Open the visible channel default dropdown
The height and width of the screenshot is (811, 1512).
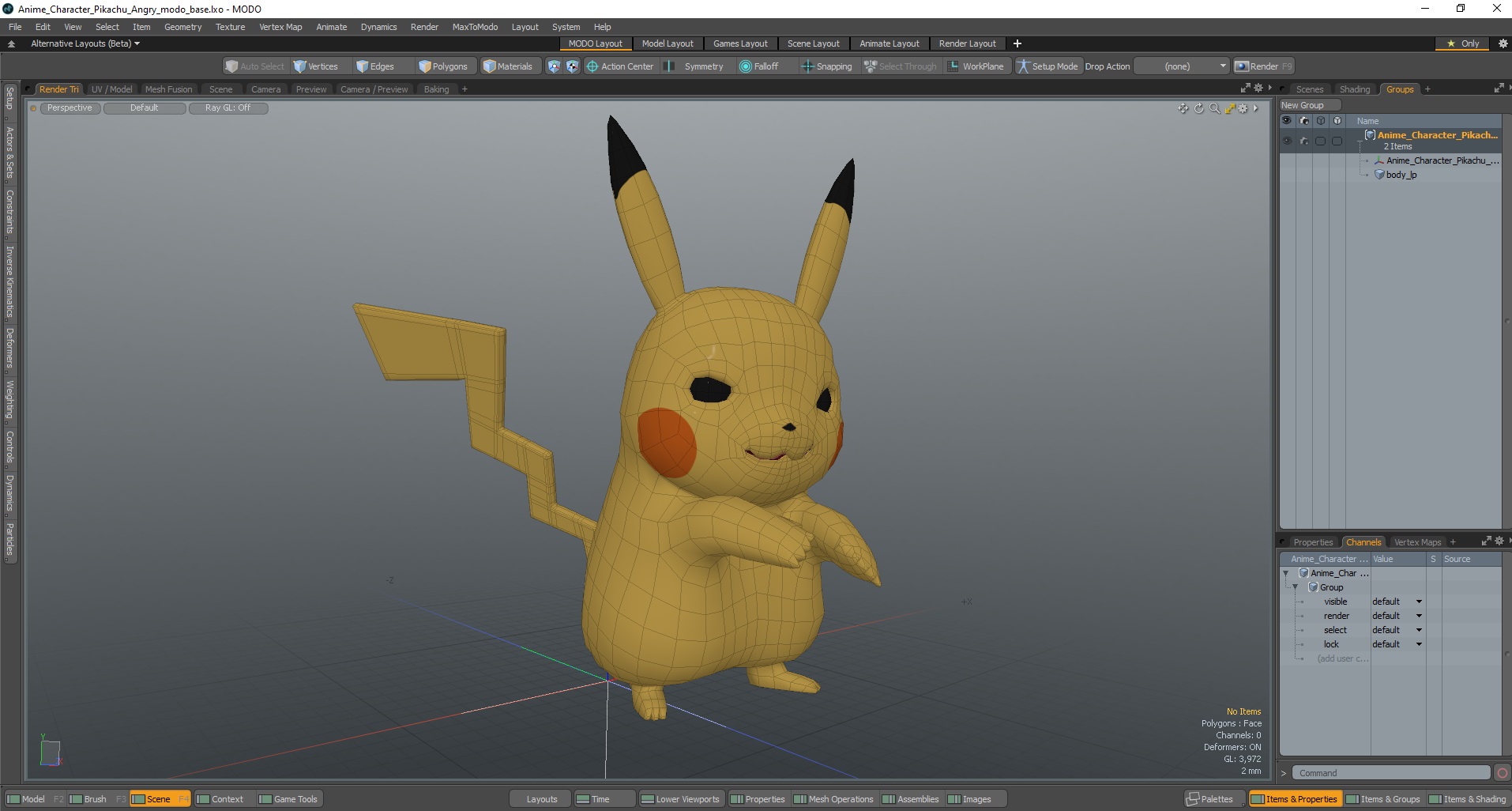pos(1397,602)
